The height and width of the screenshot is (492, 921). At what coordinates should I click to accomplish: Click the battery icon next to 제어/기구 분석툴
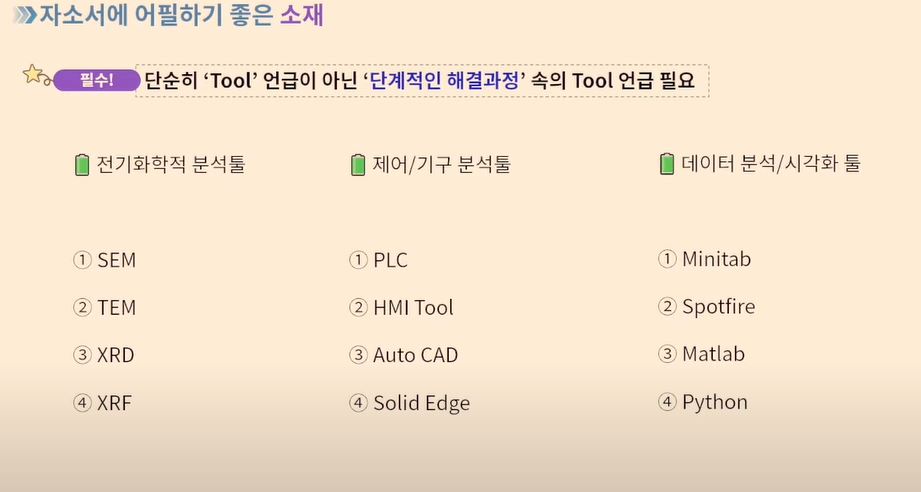[x=358, y=164]
